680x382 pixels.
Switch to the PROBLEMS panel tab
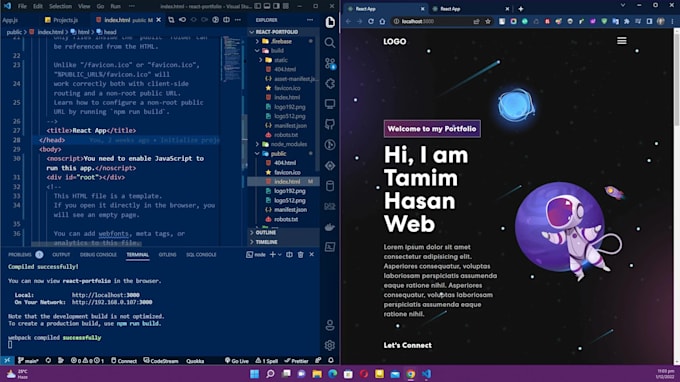[20, 255]
